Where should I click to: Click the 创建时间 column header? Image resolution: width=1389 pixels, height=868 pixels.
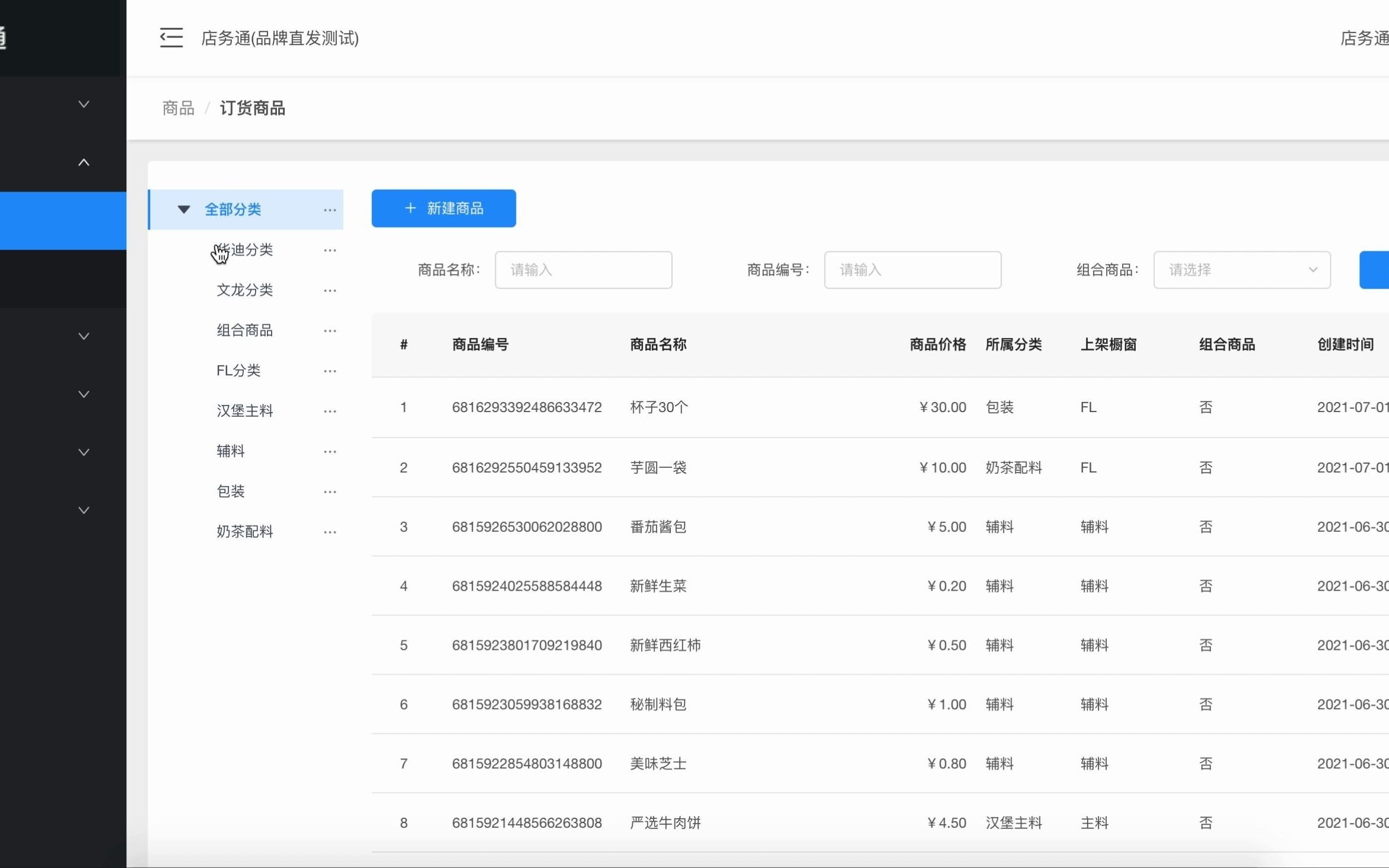coord(1346,344)
